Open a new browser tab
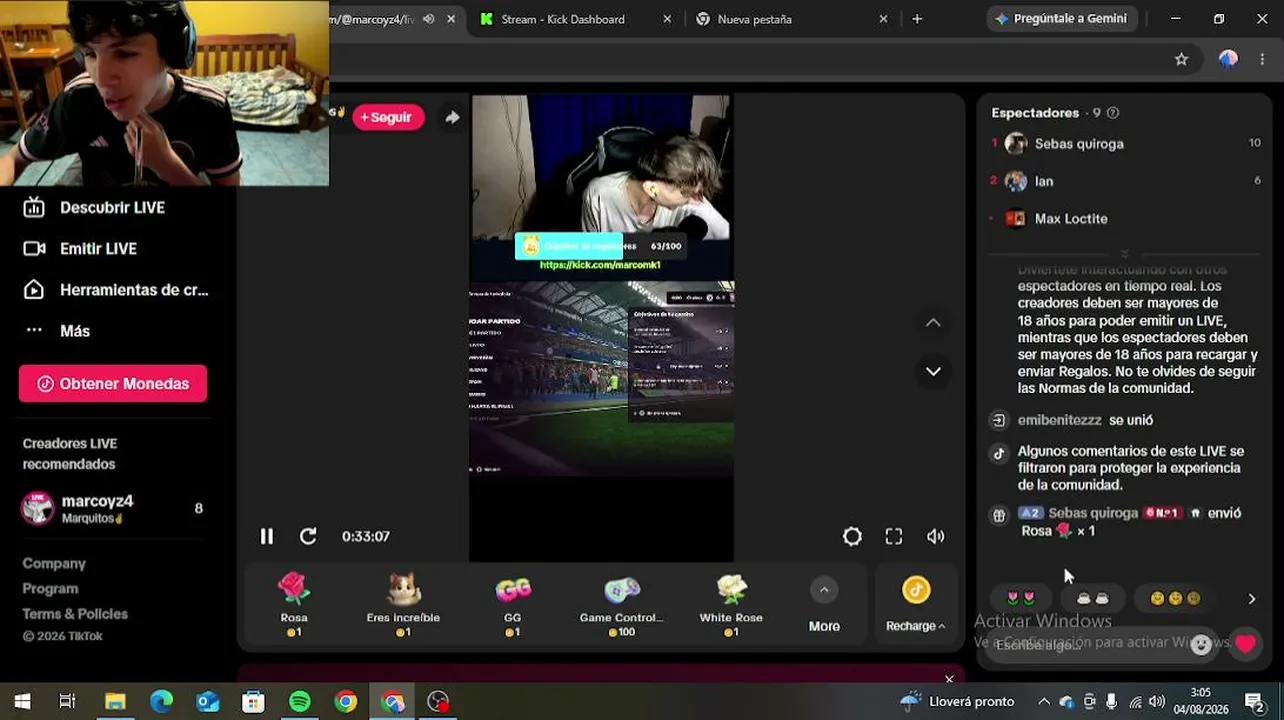 tap(917, 19)
